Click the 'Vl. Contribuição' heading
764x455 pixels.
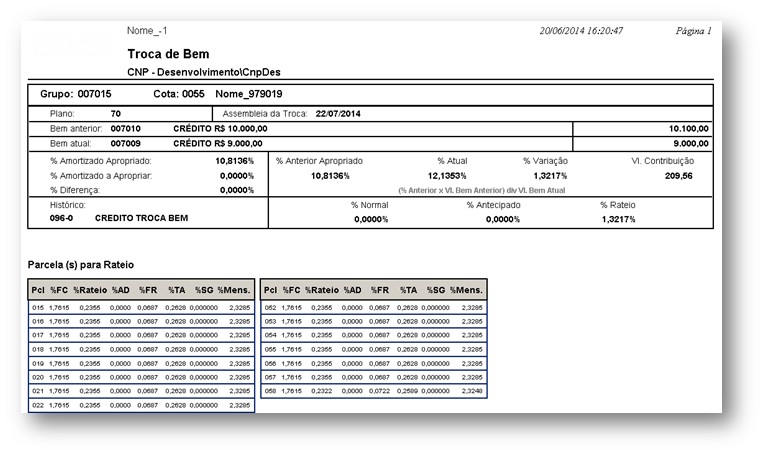point(663,161)
